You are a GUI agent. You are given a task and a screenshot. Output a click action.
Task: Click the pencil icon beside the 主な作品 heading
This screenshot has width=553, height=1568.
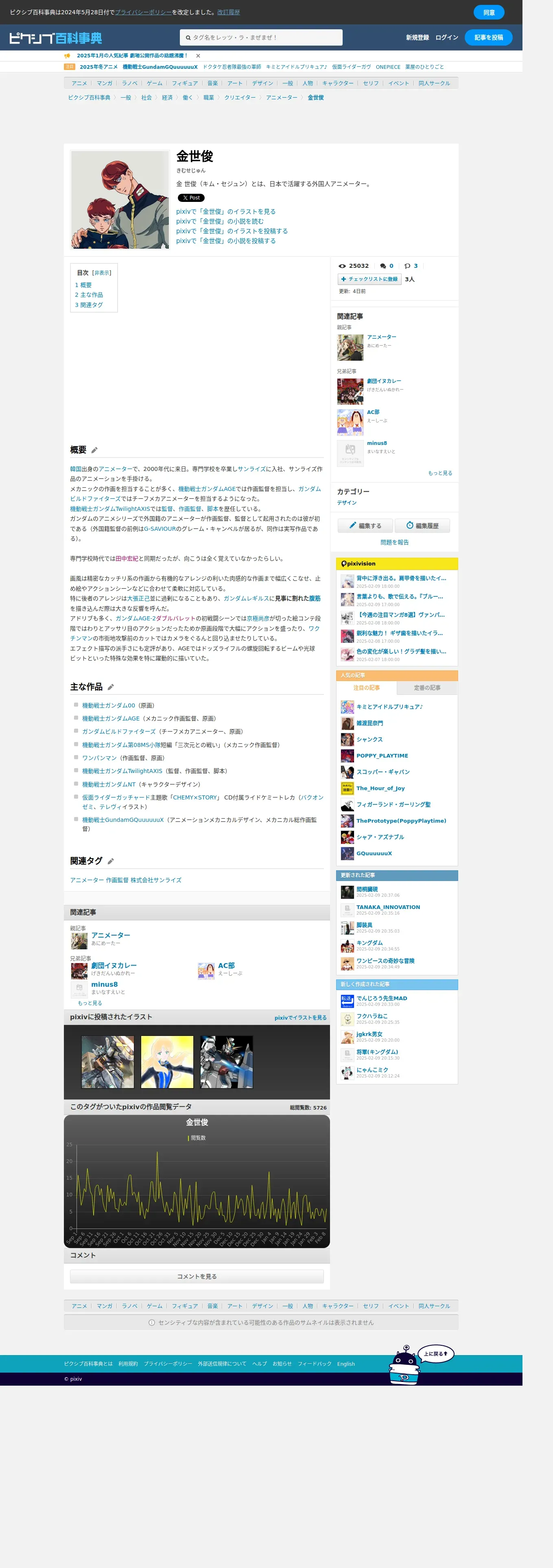click(111, 687)
